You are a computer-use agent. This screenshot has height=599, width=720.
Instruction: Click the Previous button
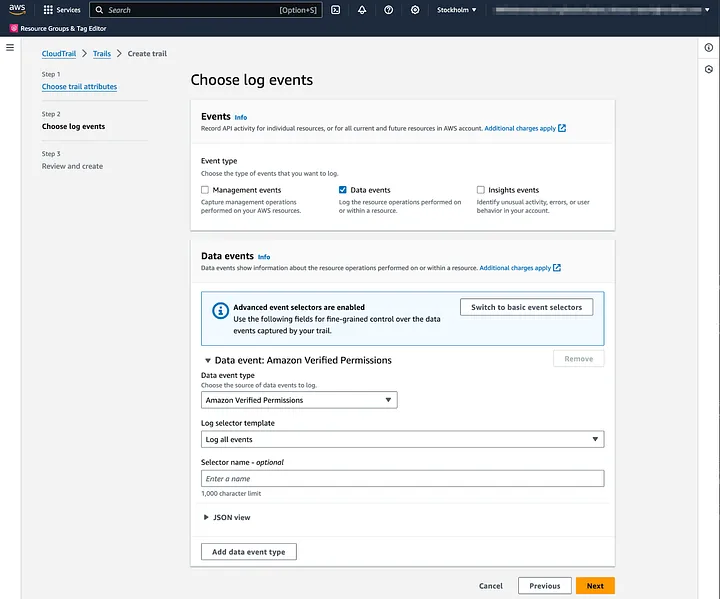(545, 586)
